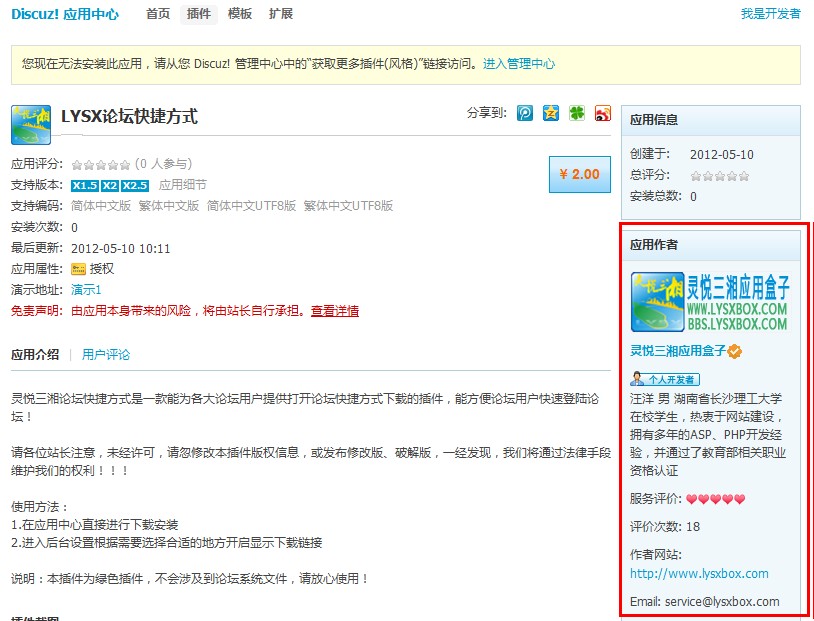
Task: Click the 安装总数: 0 text
Action: pos(663,196)
